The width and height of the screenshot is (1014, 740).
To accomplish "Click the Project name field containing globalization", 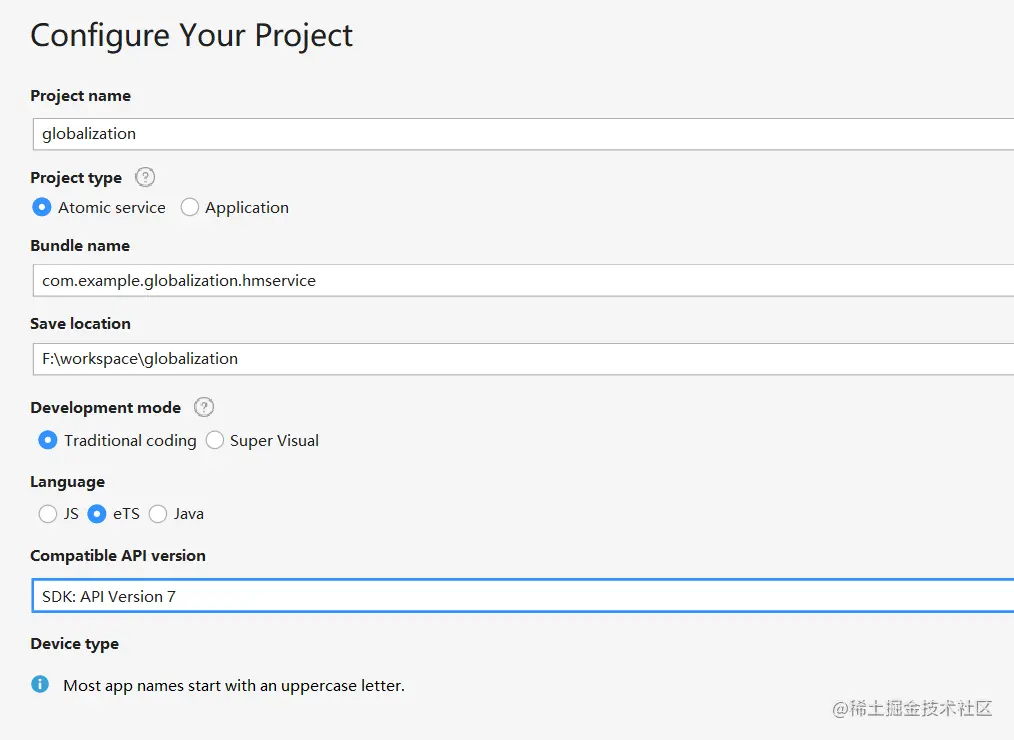I will point(522,133).
